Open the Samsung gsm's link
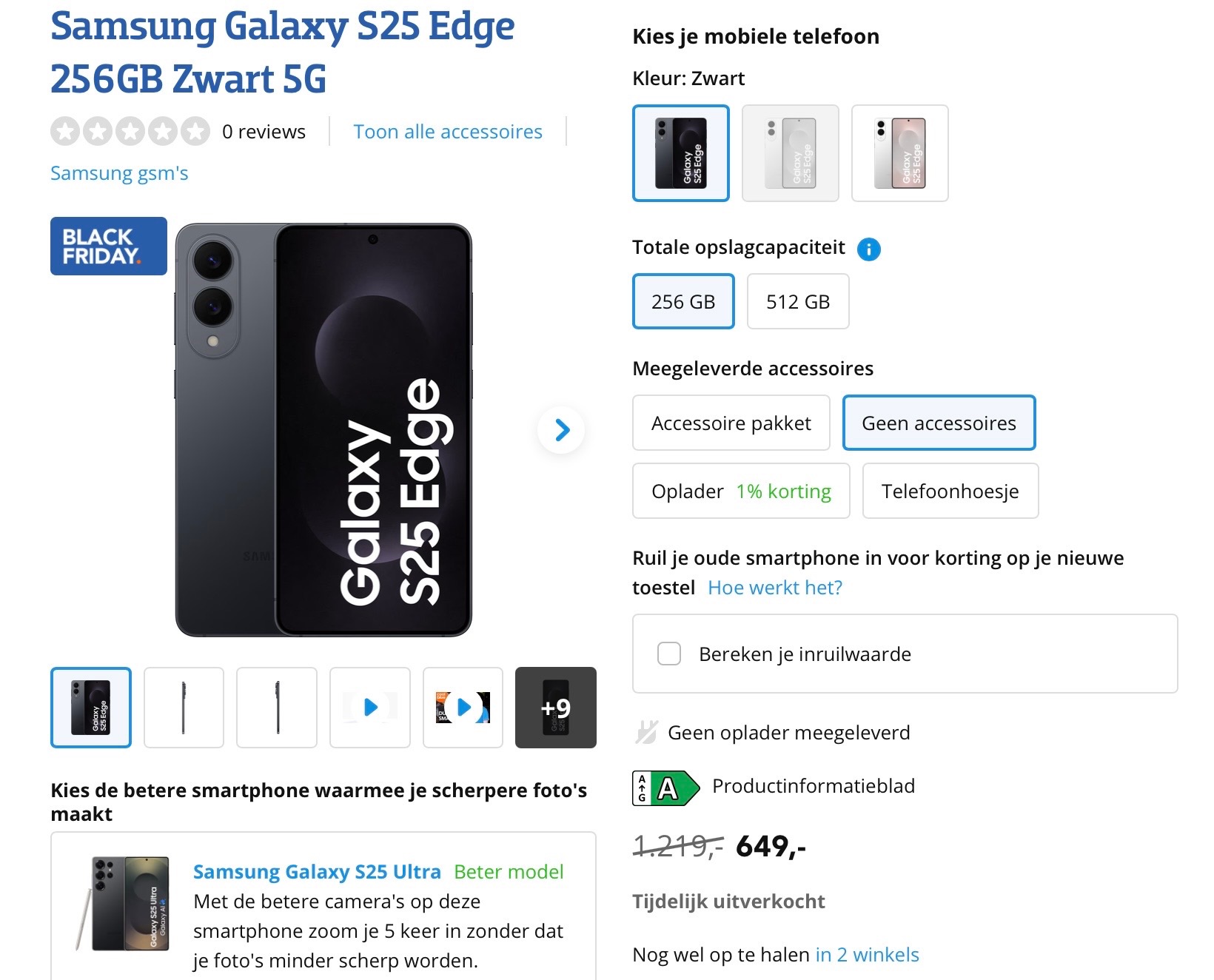The height and width of the screenshot is (980, 1214). 118,172
